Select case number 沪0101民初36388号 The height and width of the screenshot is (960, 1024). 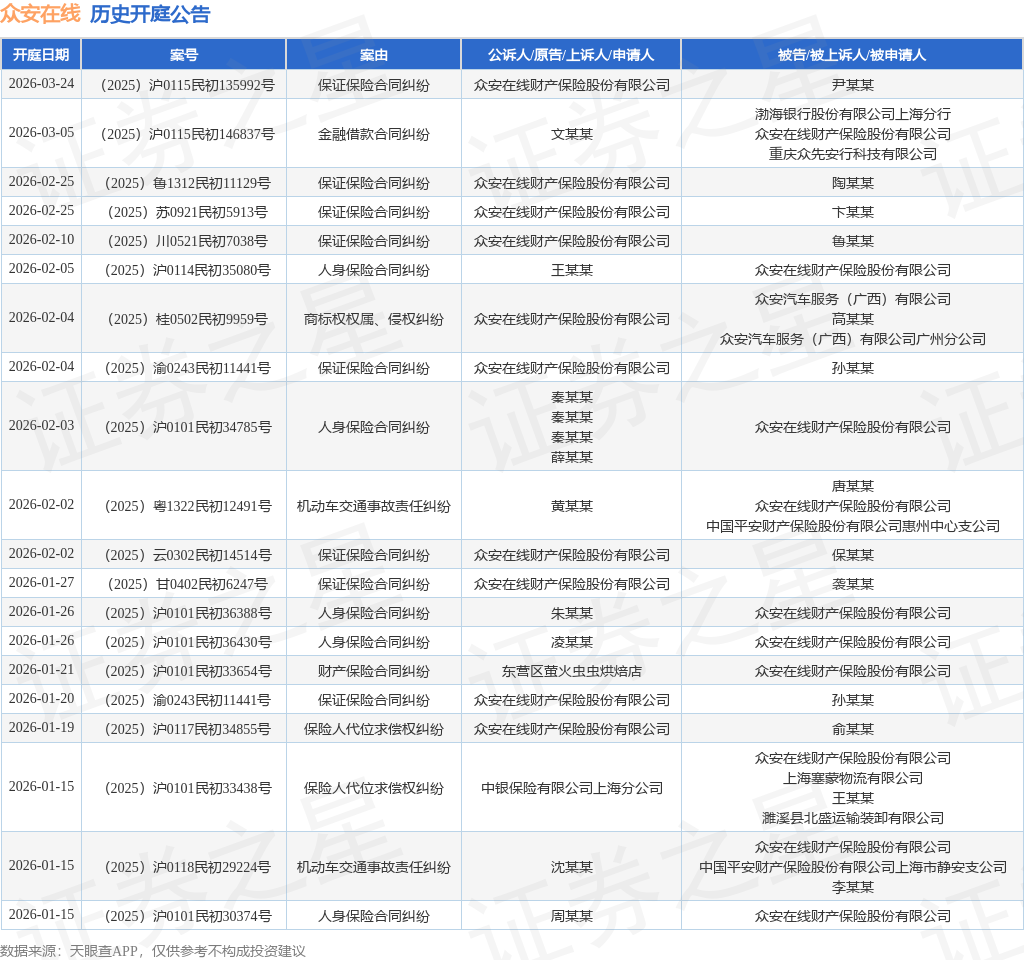[x=187, y=613]
